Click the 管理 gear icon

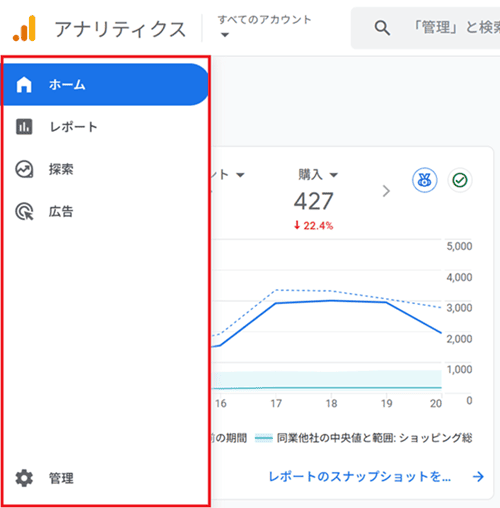point(24,478)
